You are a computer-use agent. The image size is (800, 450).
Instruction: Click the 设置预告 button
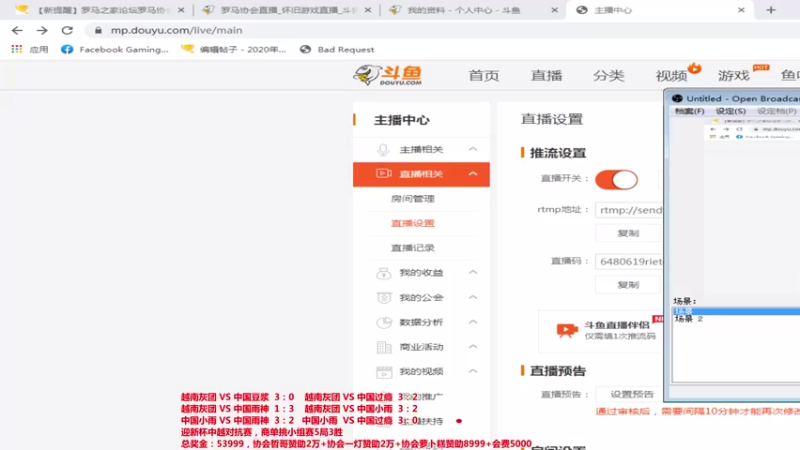click(x=632, y=394)
